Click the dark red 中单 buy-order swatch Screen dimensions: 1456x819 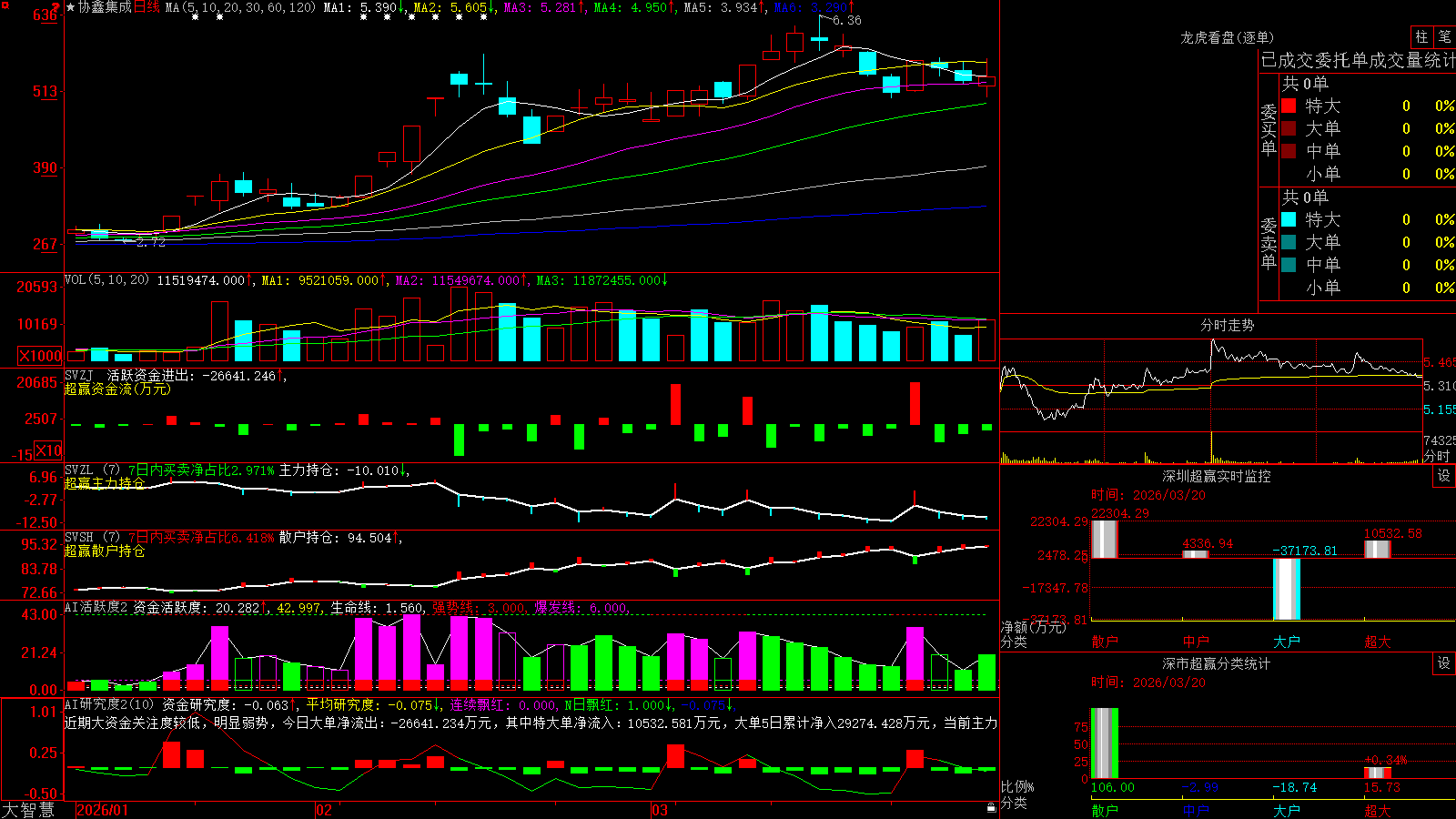point(1289,151)
